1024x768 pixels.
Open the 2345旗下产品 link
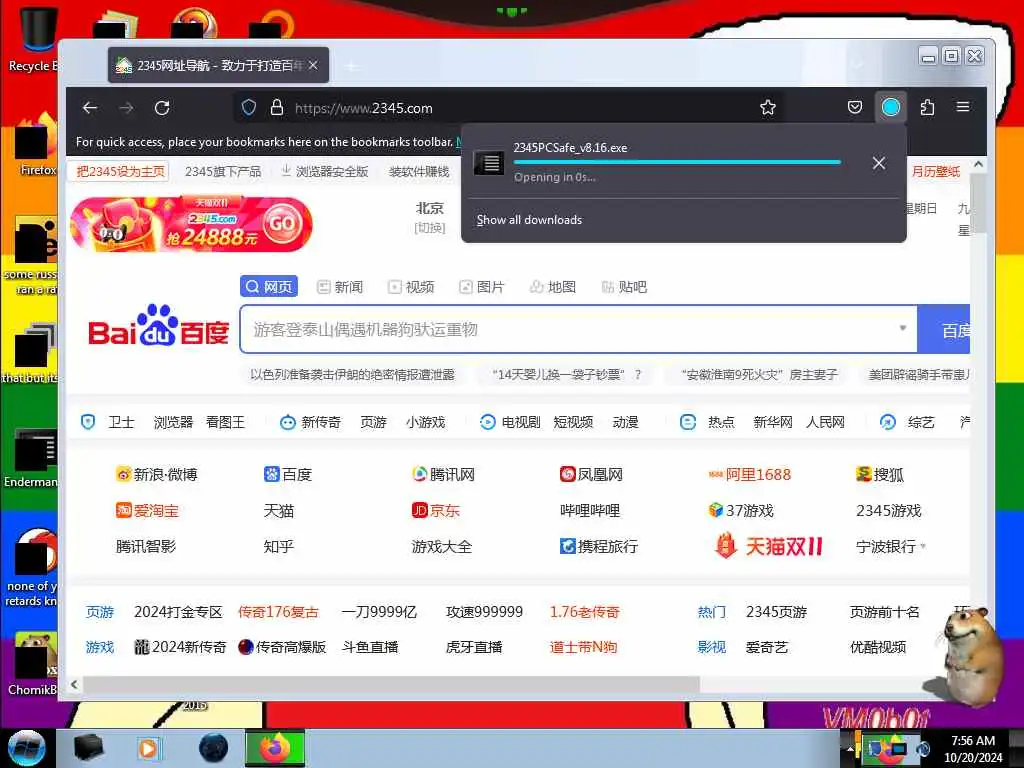[x=223, y=171]
